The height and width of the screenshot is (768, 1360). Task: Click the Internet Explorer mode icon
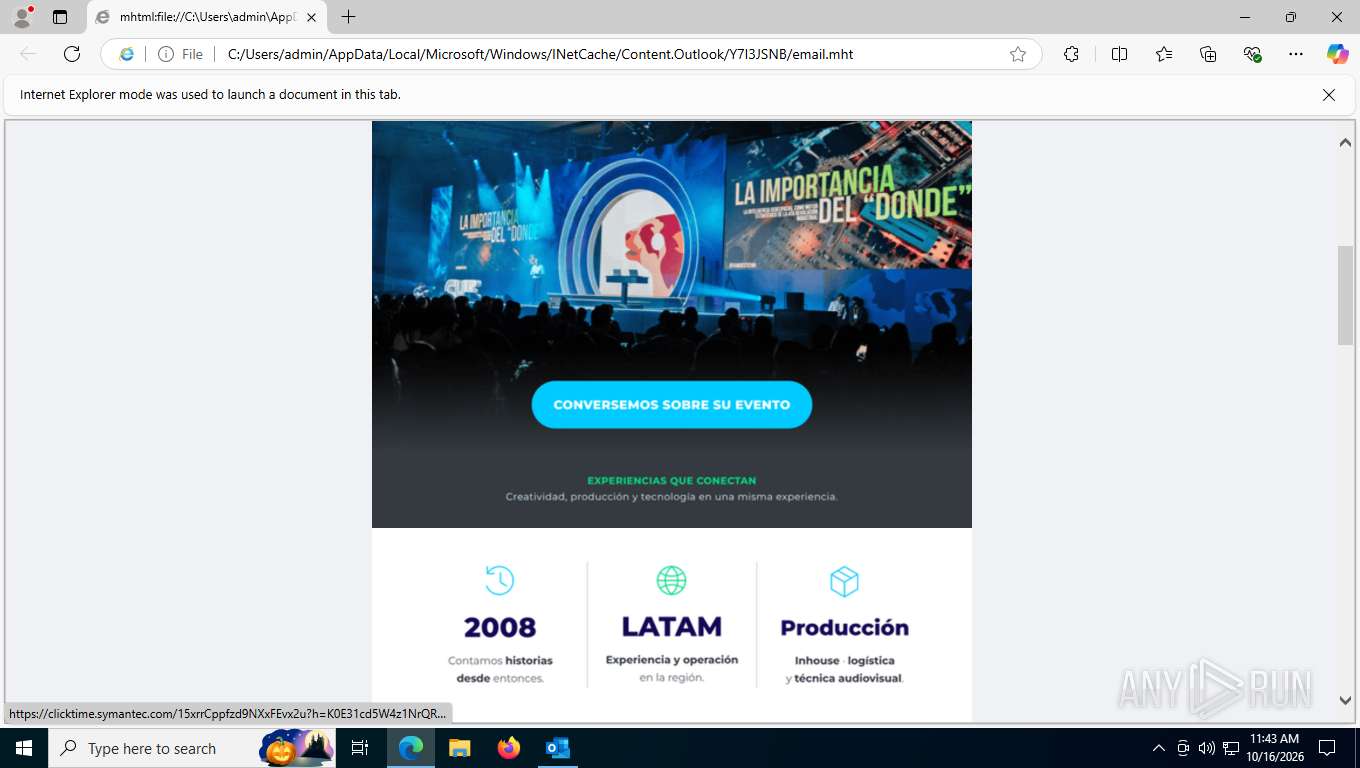pyautogui.click(x=126, y=54)
